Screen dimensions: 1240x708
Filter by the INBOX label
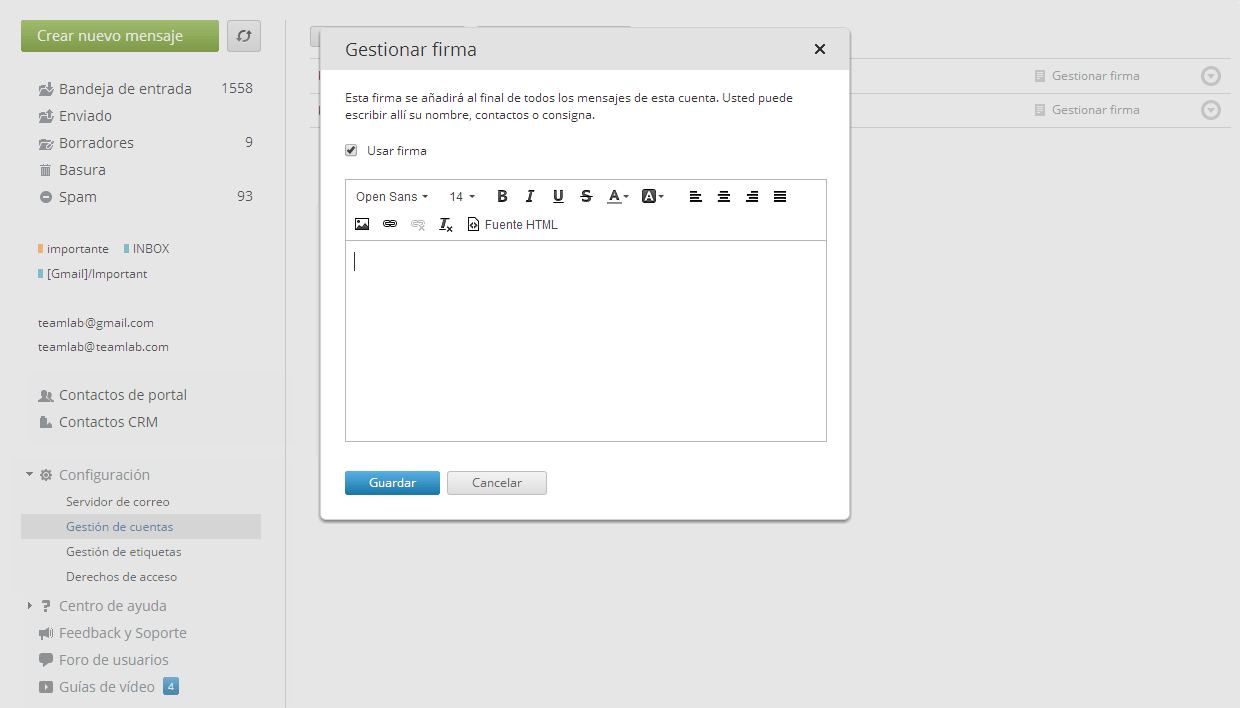[x=146, y=248]
